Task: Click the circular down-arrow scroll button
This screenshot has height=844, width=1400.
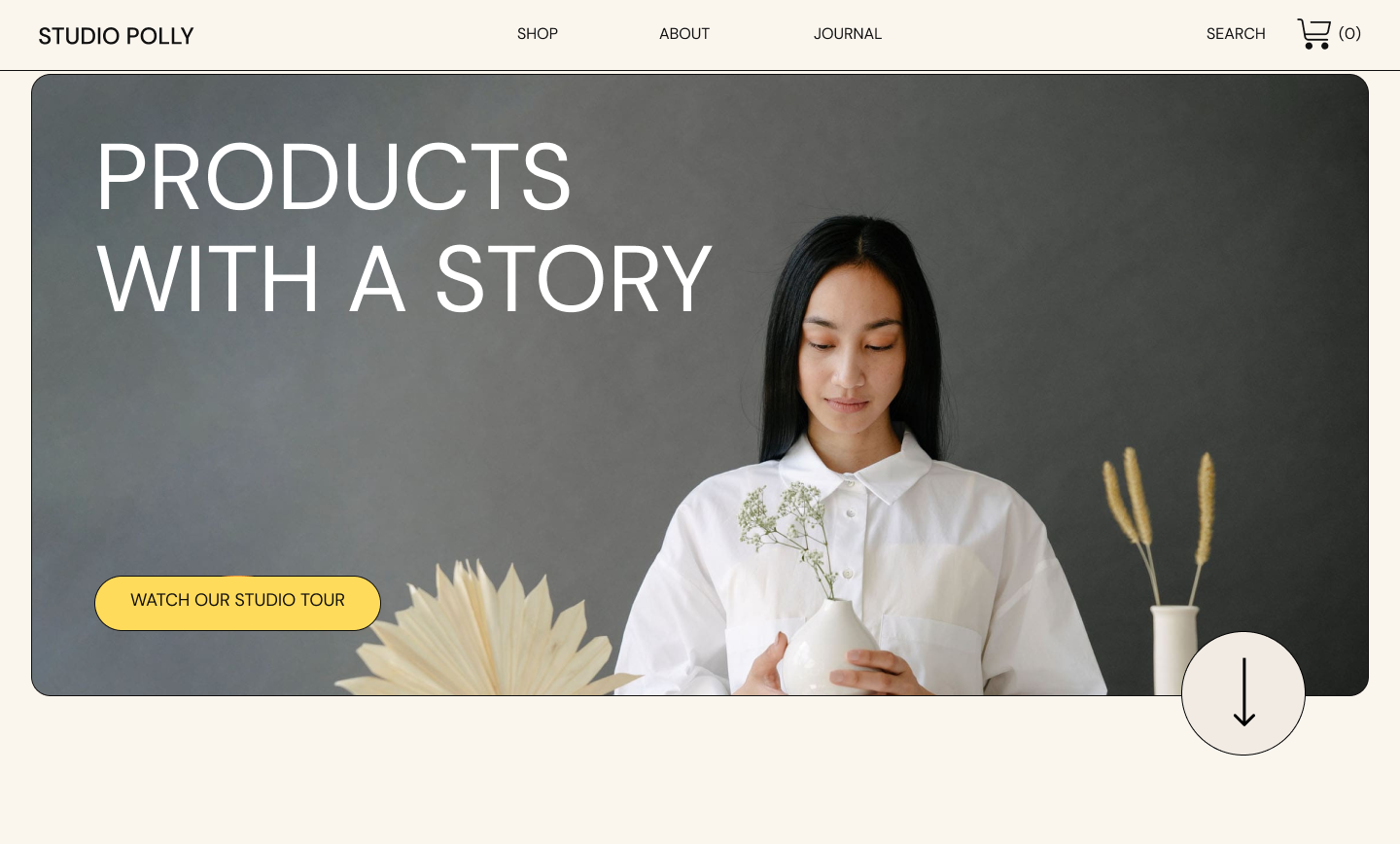Action: coord(1243,693)
